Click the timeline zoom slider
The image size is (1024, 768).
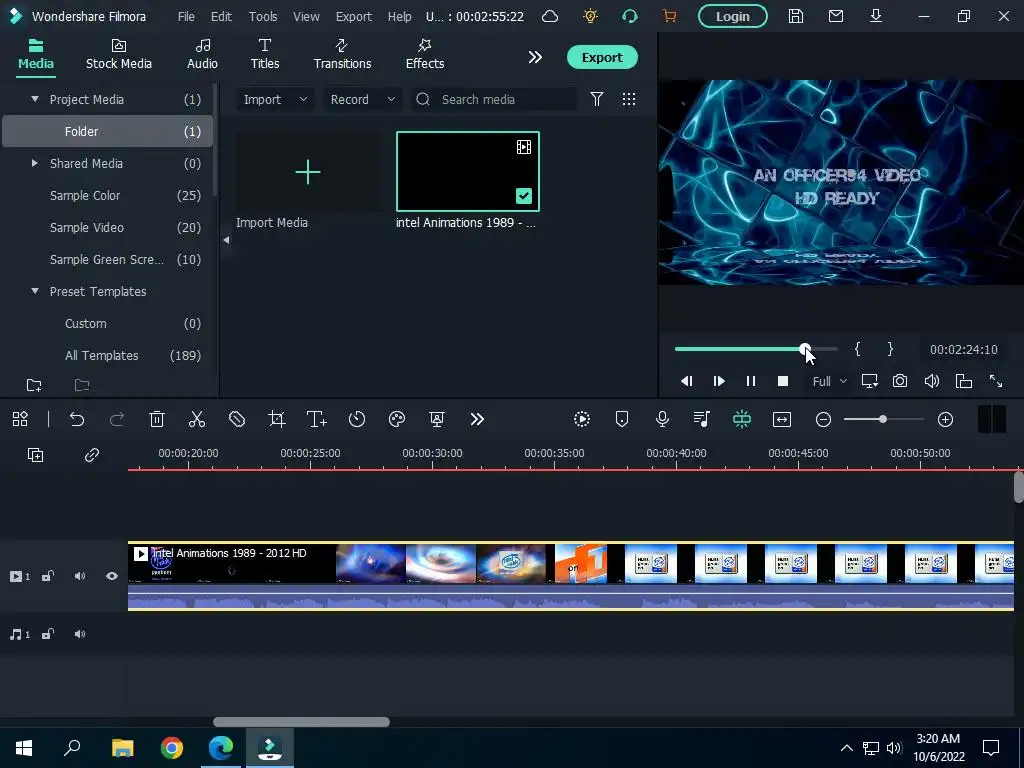pos(884,419)
